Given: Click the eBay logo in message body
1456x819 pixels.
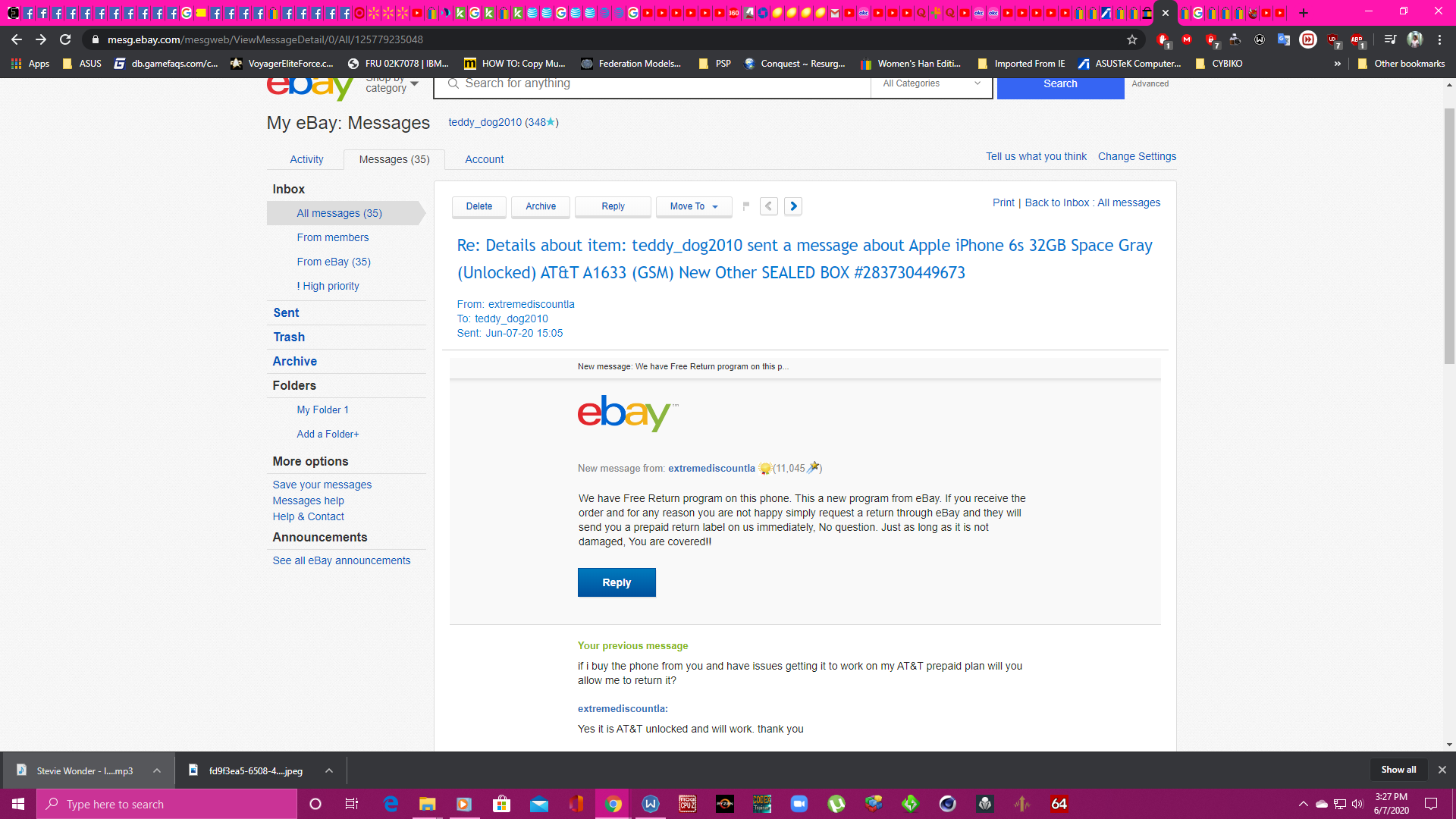Looking at the screenshot, I should [x=628, y=413].
